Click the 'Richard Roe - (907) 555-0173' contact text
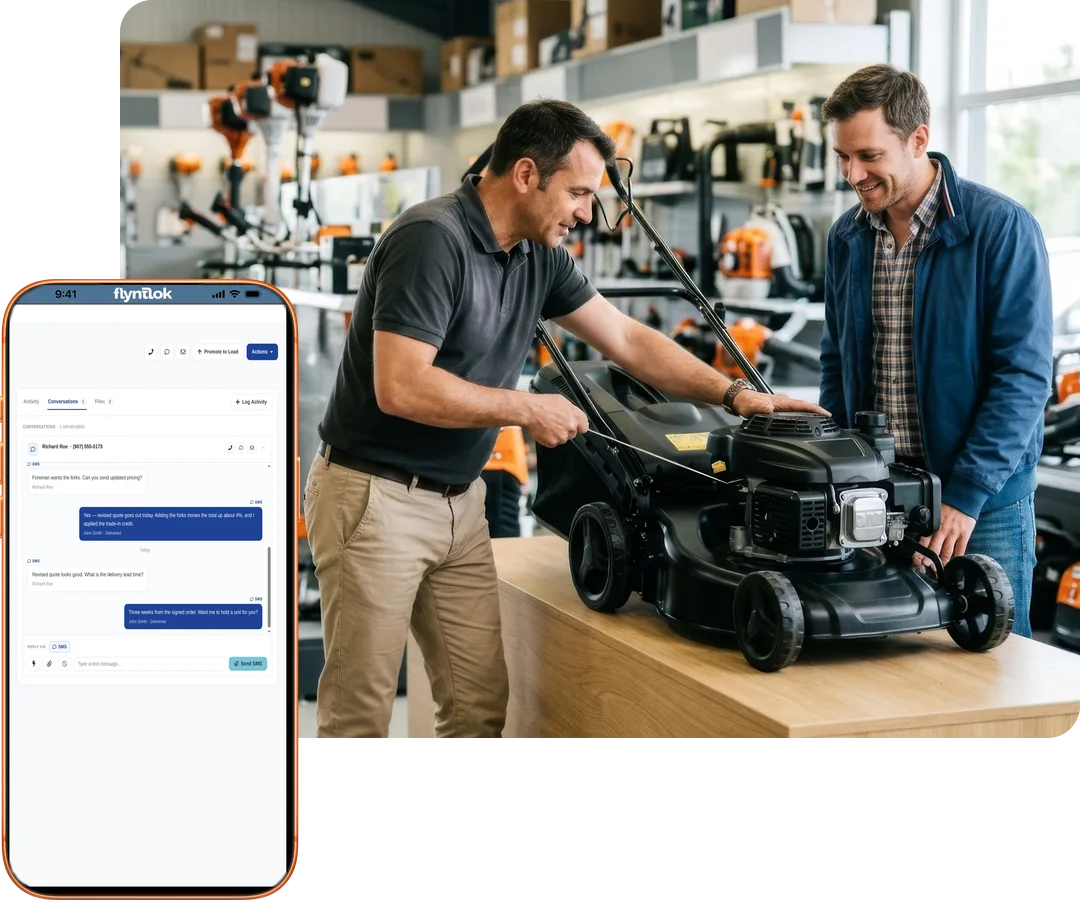1080x900 pixels. point(72,447)
